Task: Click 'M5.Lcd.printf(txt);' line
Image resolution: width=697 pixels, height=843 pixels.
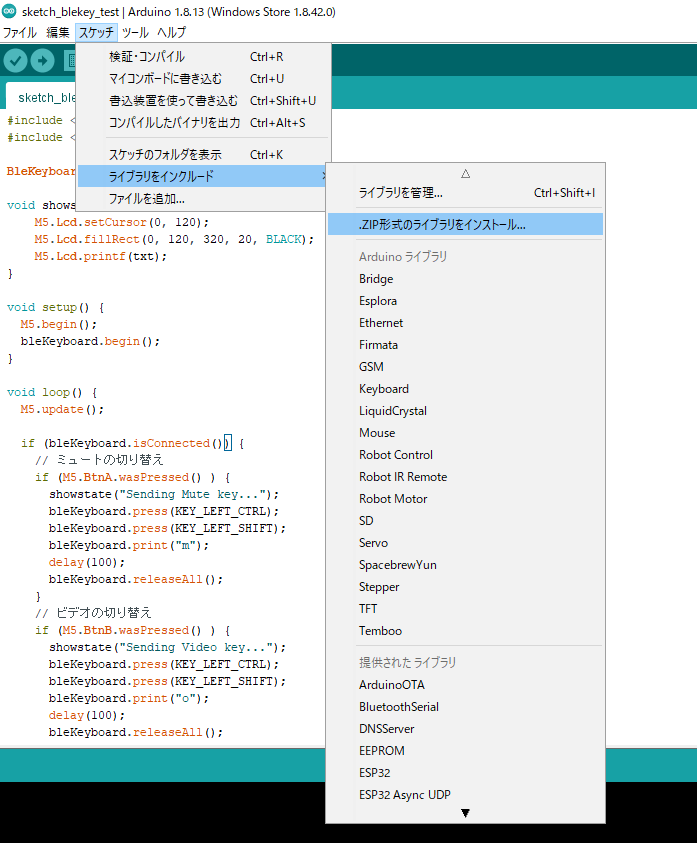Action: 101,256
